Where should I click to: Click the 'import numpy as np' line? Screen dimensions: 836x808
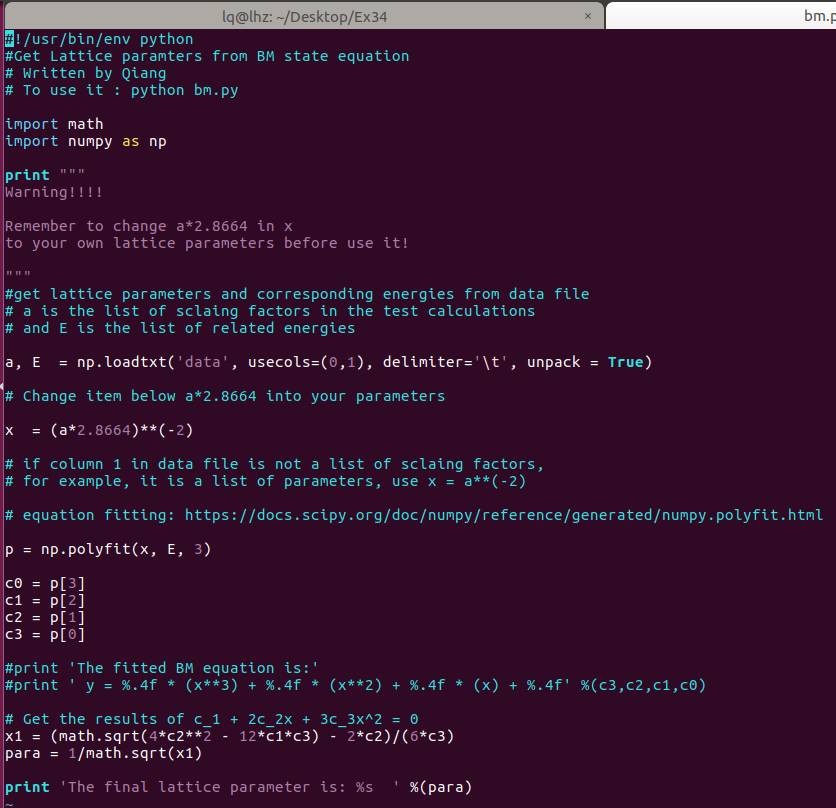pos(86,141)
